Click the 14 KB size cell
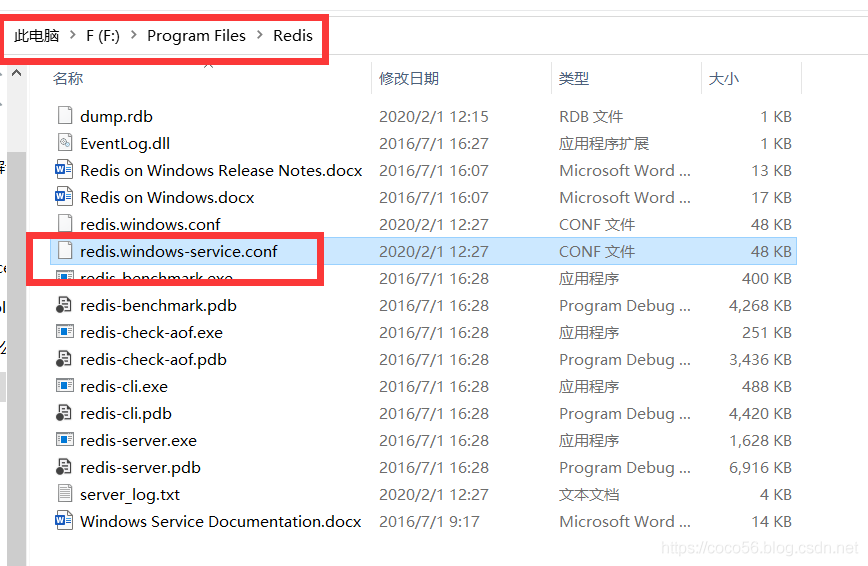 (772, 521)
